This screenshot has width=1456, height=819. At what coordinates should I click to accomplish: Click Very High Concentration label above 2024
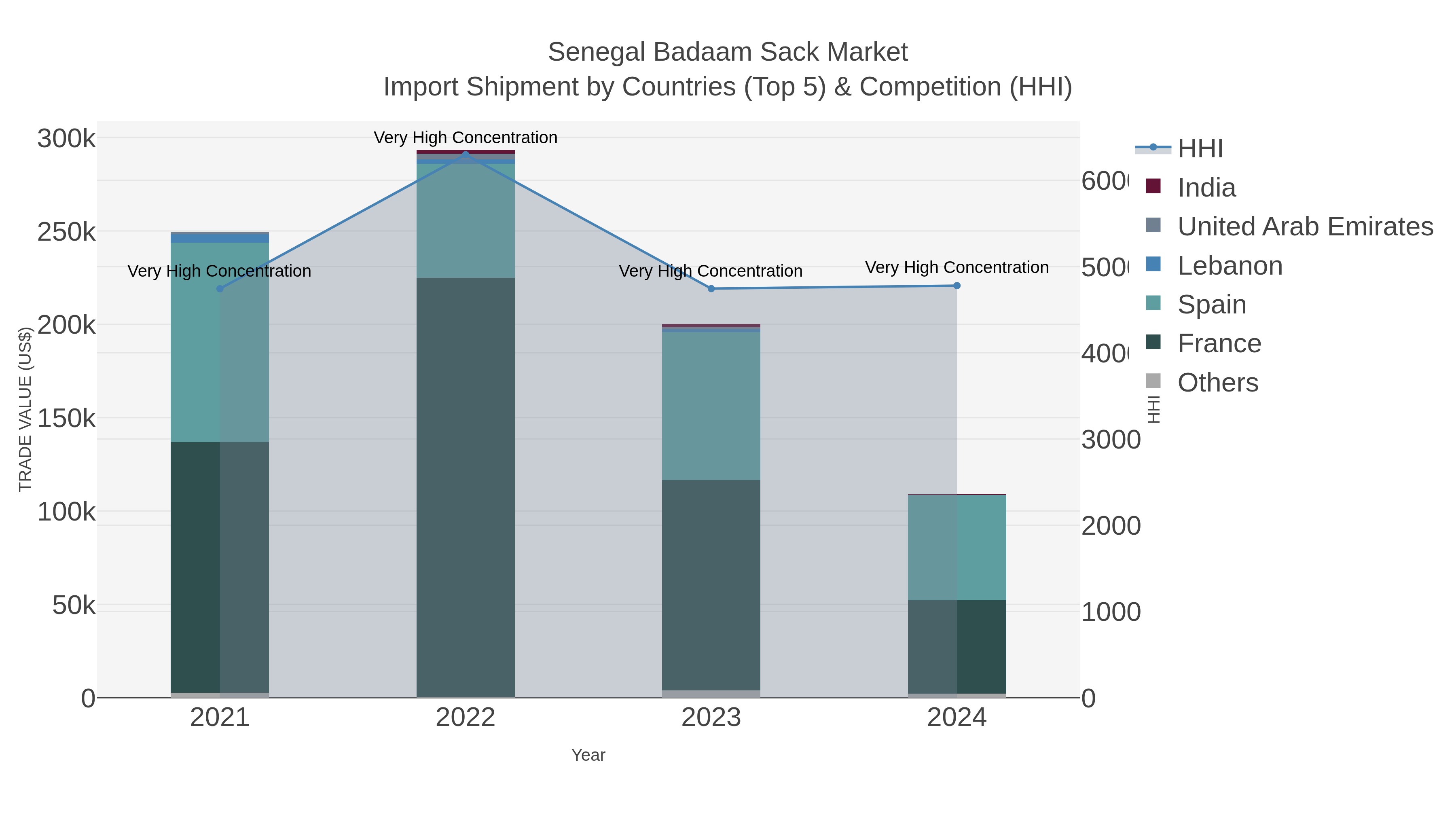tap(957, 267)
